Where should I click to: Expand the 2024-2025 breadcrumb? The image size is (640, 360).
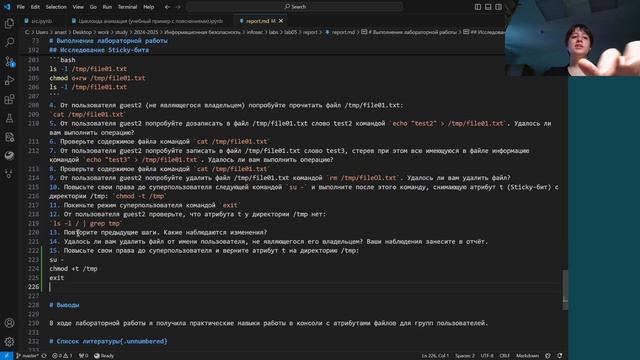[146, 32]
